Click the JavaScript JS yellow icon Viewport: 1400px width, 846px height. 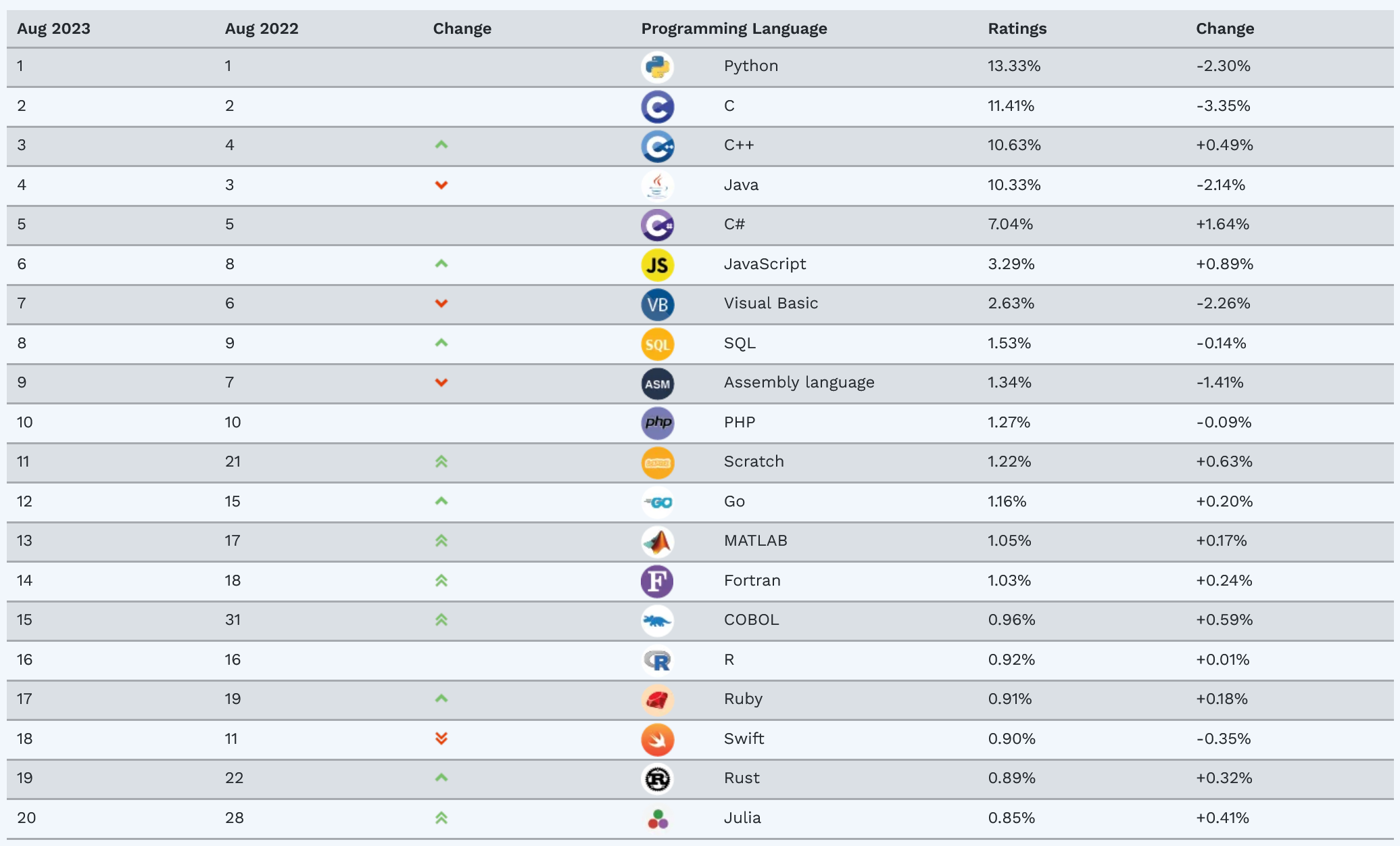[657, 265]
